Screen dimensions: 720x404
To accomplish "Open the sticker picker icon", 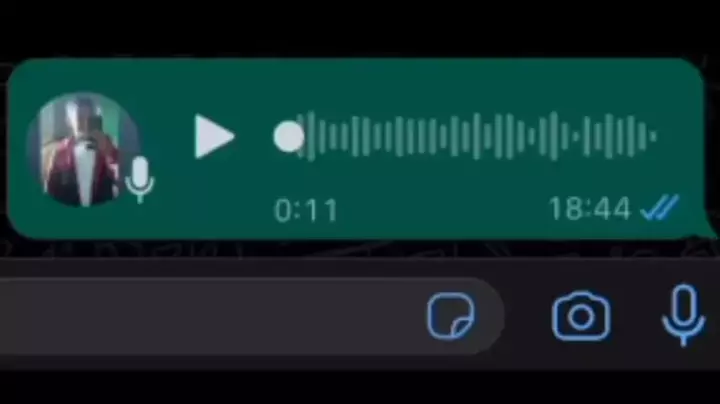I will (x=450, y=316).
